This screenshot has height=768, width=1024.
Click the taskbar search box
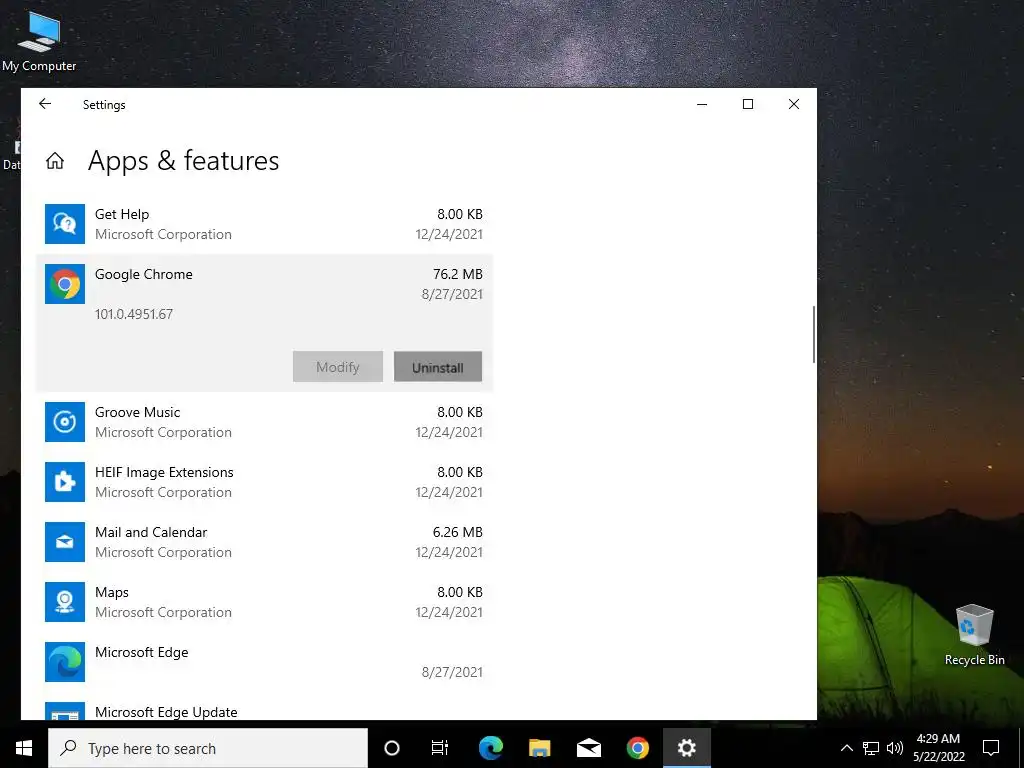(x=208, y=748)
